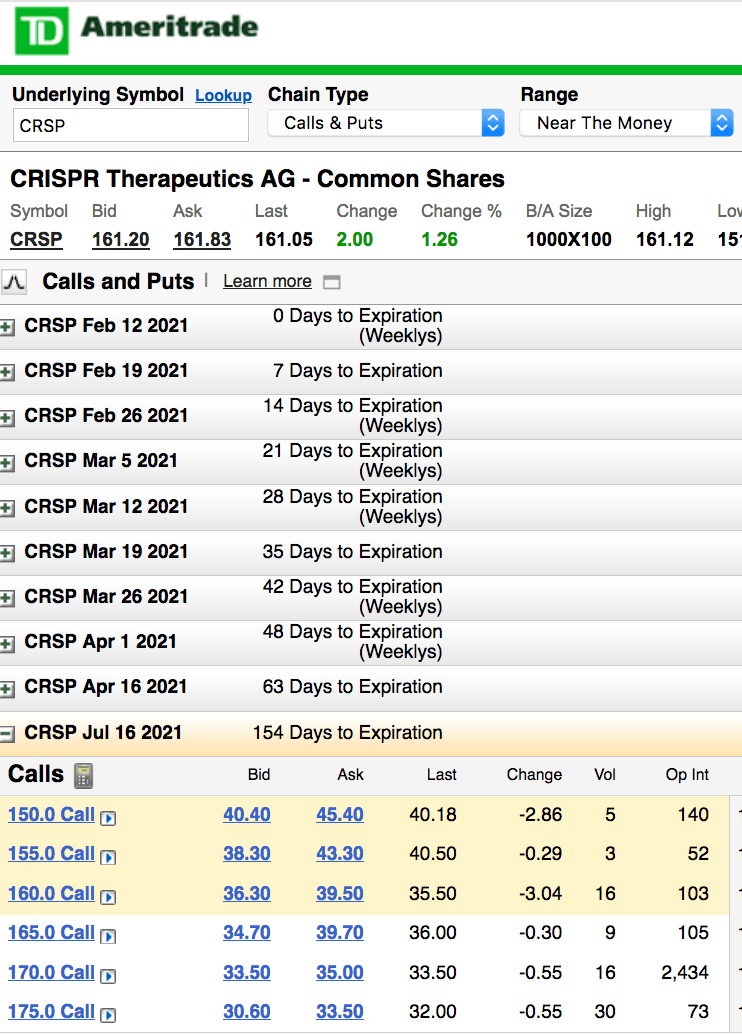The image size is (742, 1034).
Task: Click the chart icon beside Calls and Puts
Action: tap(14, 282)
